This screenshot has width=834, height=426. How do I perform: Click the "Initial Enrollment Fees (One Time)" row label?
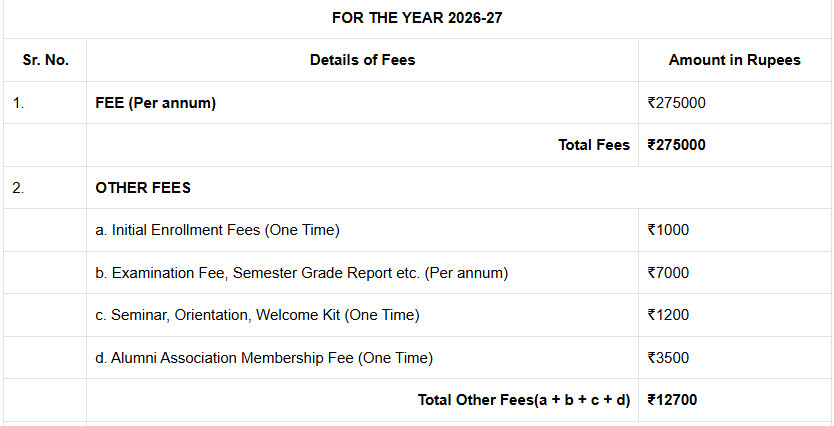tap(218, 230)
